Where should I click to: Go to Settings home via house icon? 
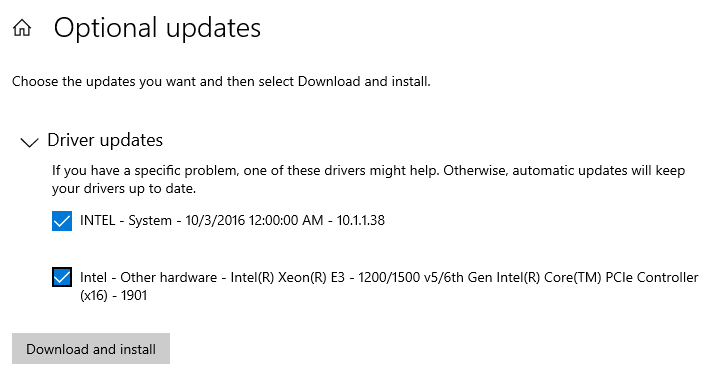point(22,28)
